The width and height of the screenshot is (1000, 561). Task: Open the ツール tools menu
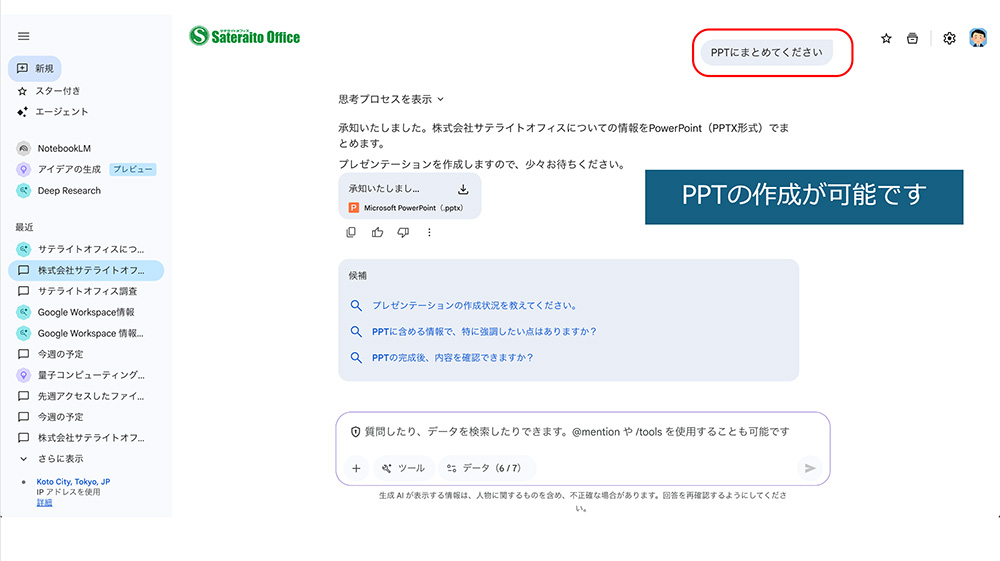[404, 468]
